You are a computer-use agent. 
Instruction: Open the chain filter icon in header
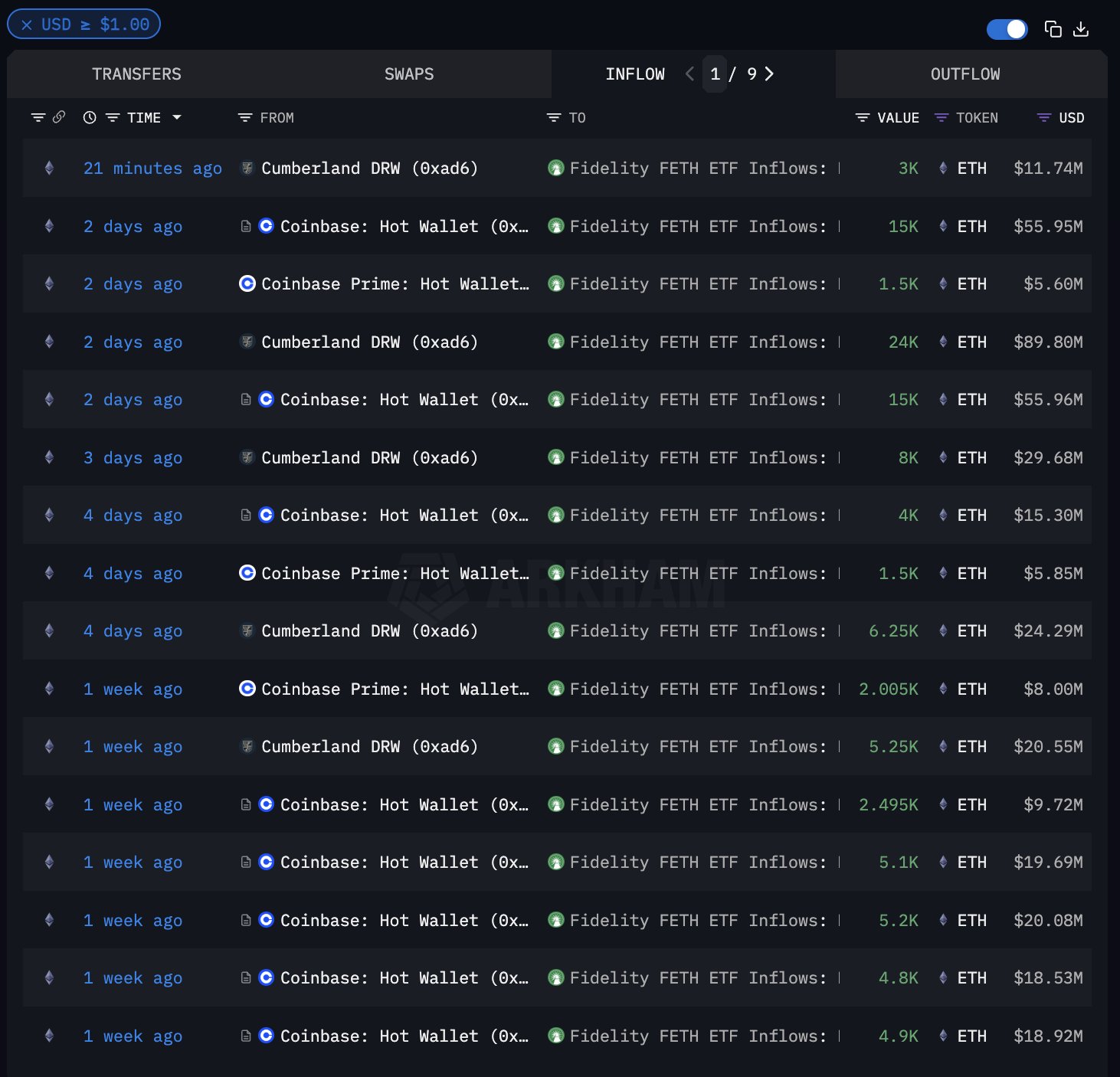pyautogui.click(x=38, y=117)
